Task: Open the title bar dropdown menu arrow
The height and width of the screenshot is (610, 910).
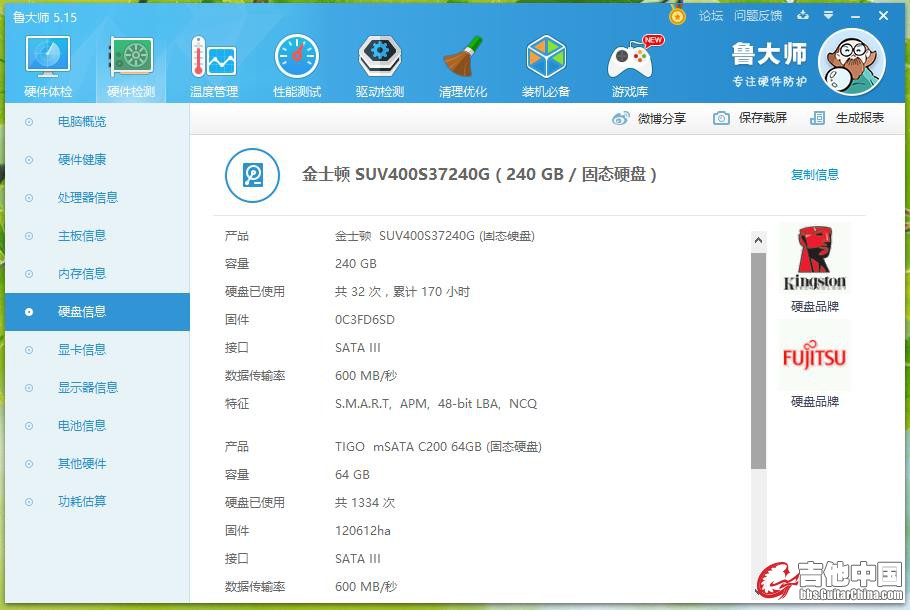Action: pyautogui.click(x=829, y=16)
